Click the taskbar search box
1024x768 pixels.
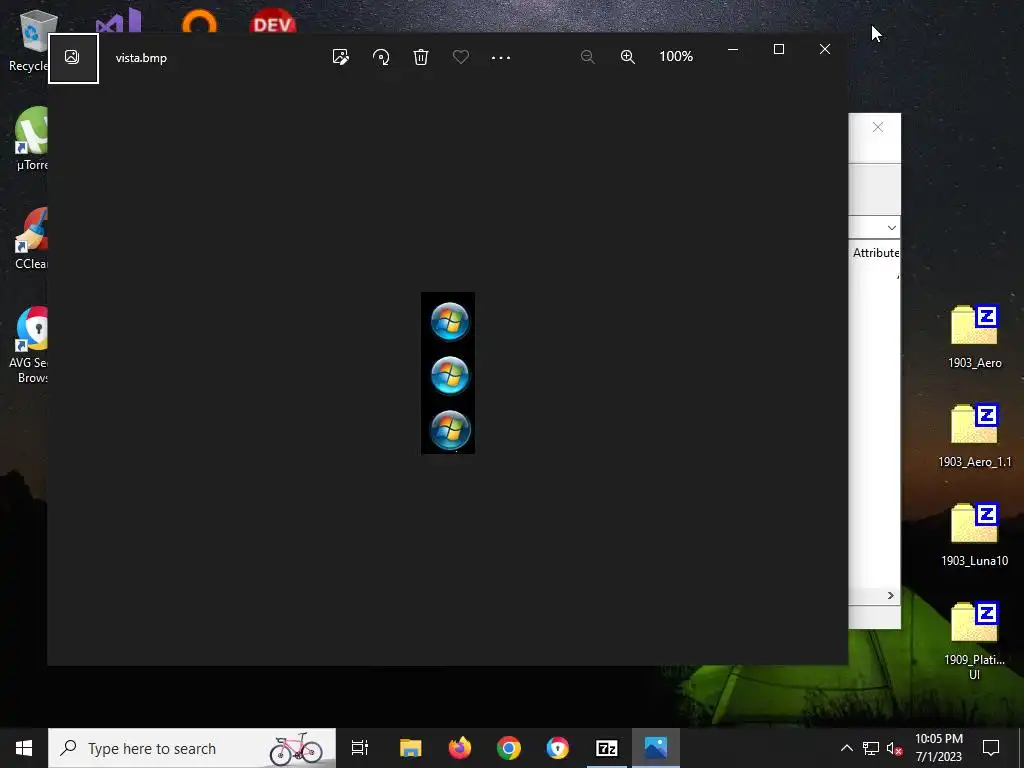pyautogui.click(x=192, y=748)
